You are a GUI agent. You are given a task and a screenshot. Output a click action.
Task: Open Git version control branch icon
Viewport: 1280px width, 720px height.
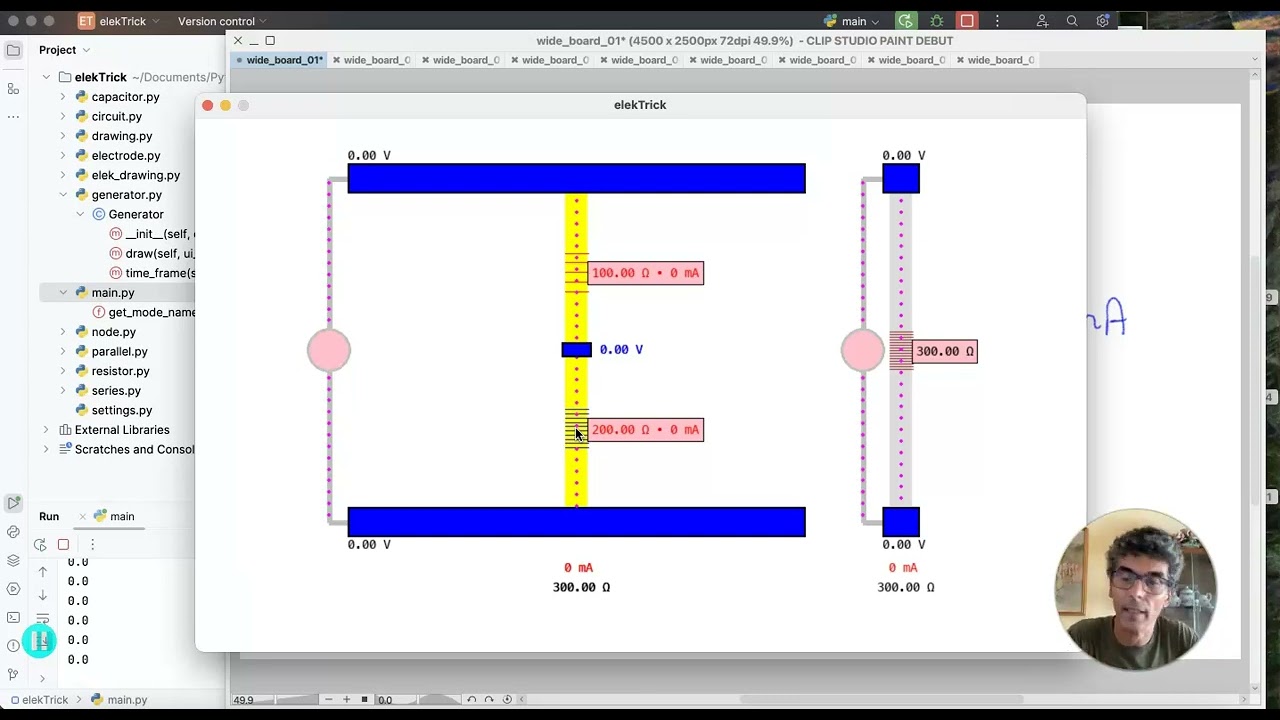(13, 674)
